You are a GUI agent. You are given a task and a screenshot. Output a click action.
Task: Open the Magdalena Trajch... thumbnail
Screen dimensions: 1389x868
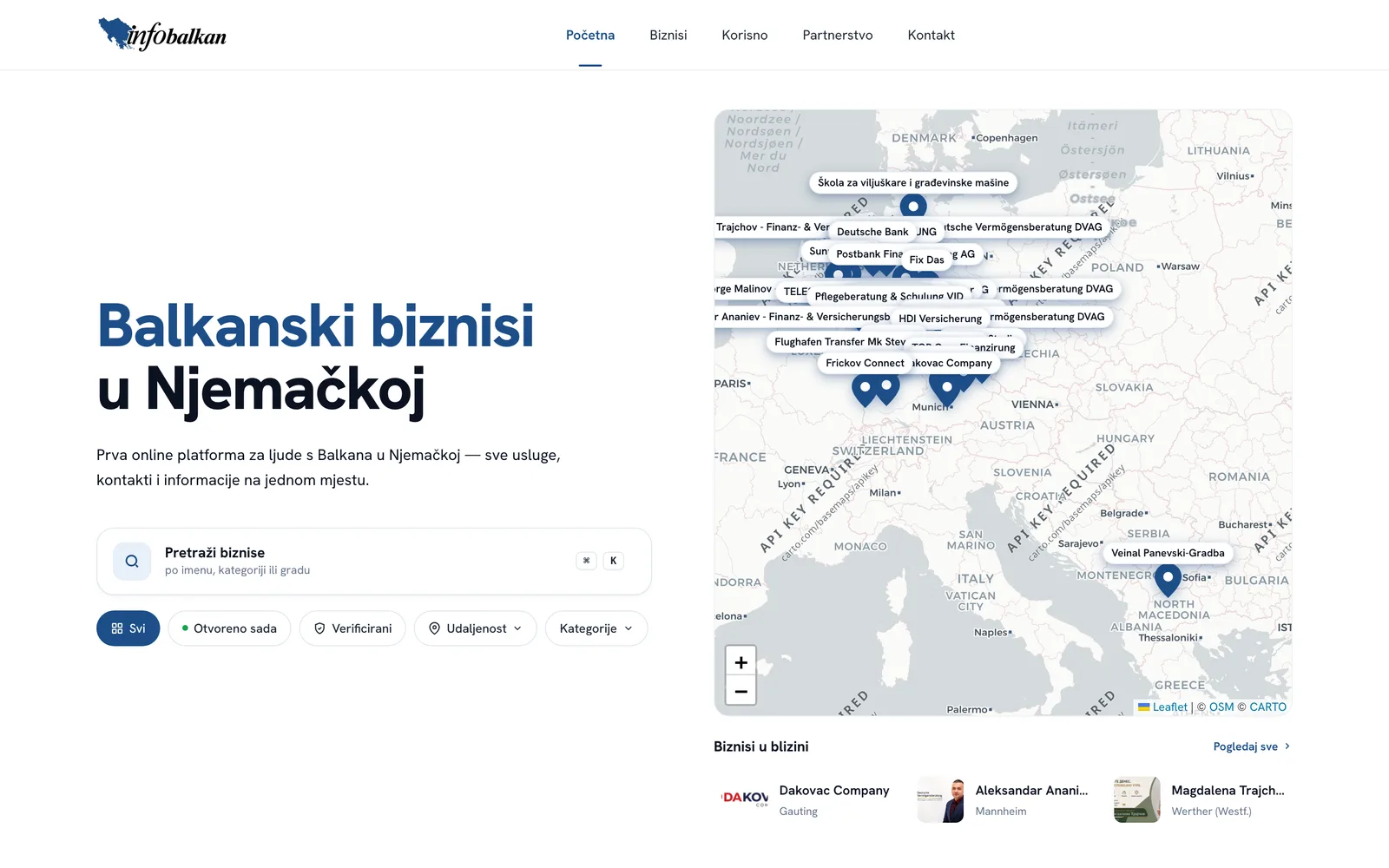pos(1137,799)
